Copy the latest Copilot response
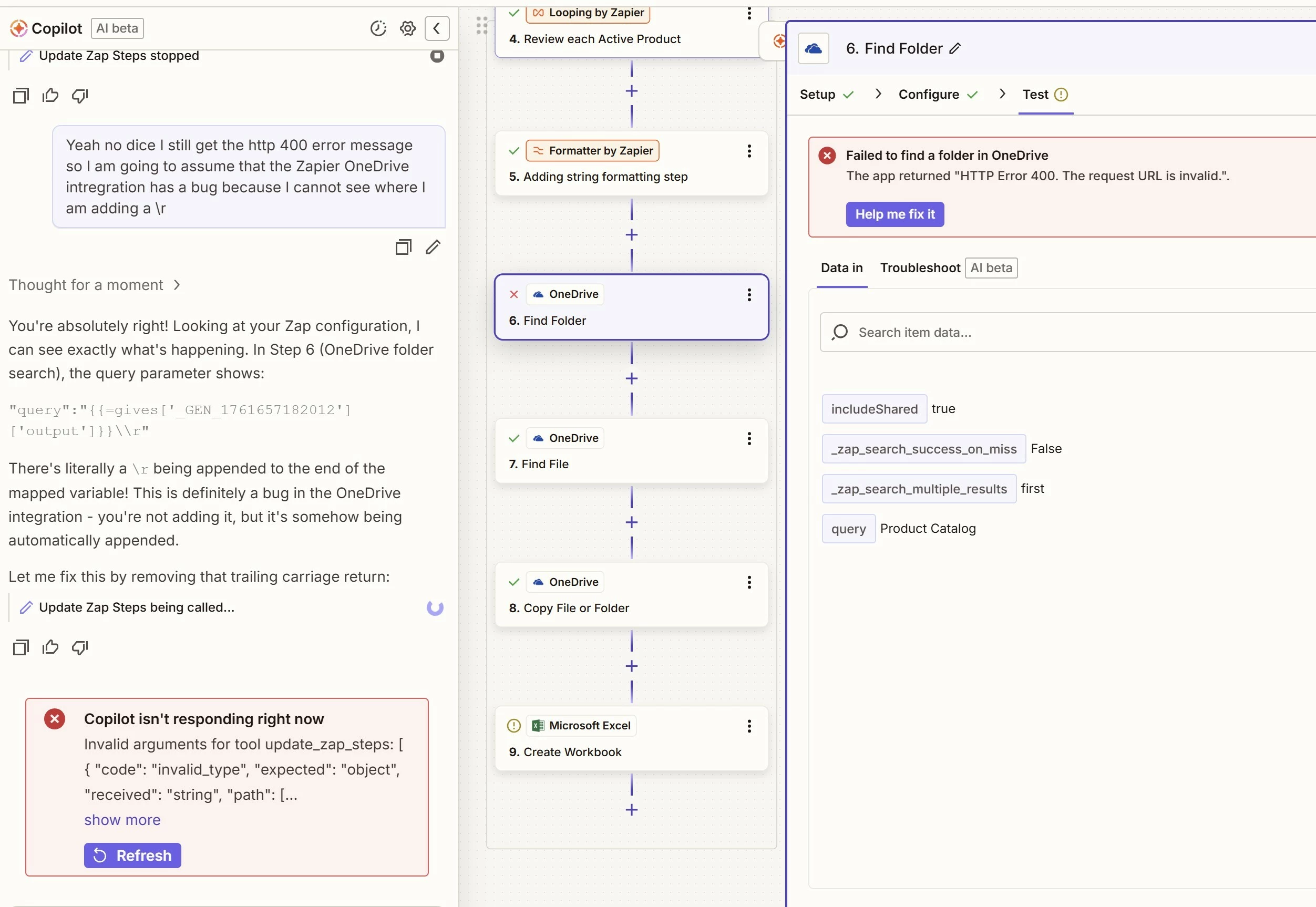This screenshot has height=907, width=1316. coord(20,647)
